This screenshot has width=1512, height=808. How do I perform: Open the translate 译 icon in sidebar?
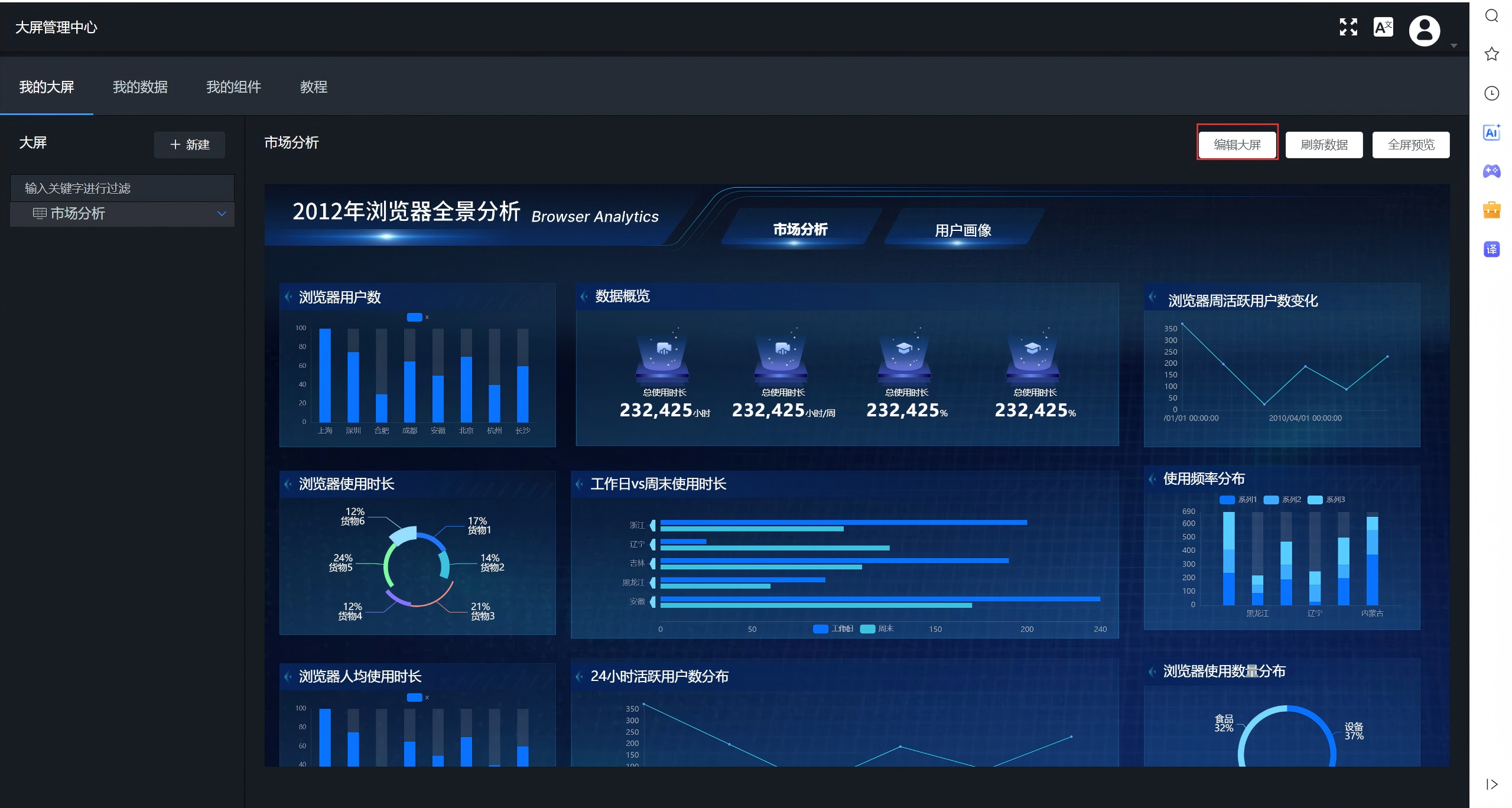[1491, 249]
